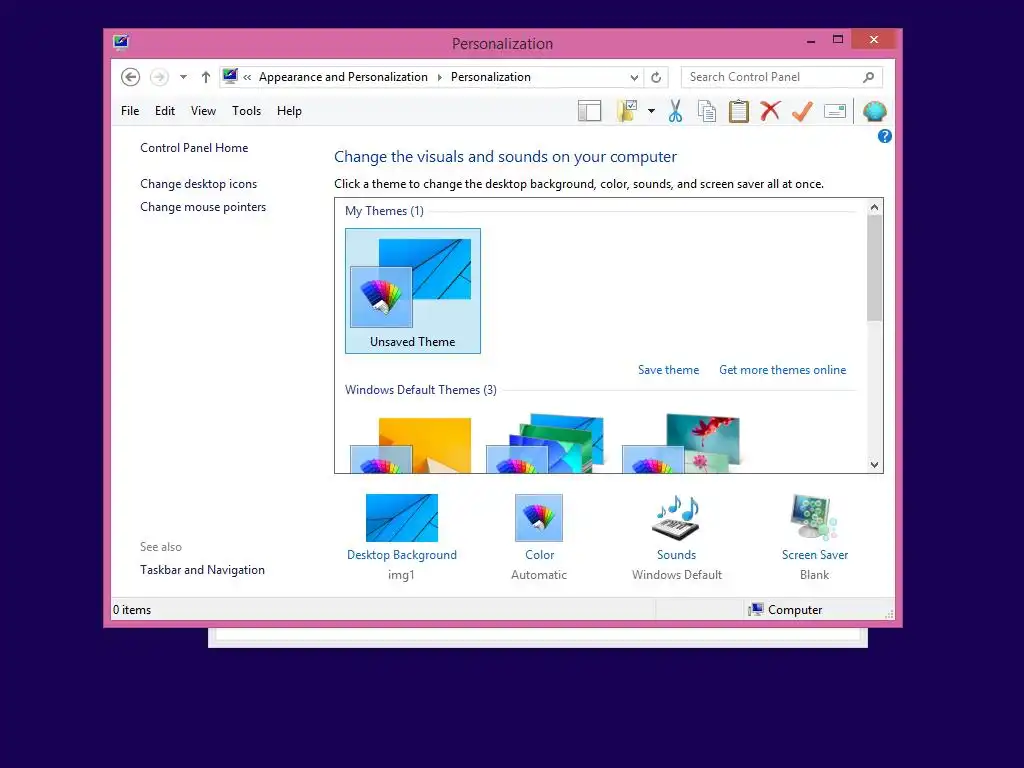Click the scissors Cut icon
The image size is (1024, 768).
click(675, 111)
